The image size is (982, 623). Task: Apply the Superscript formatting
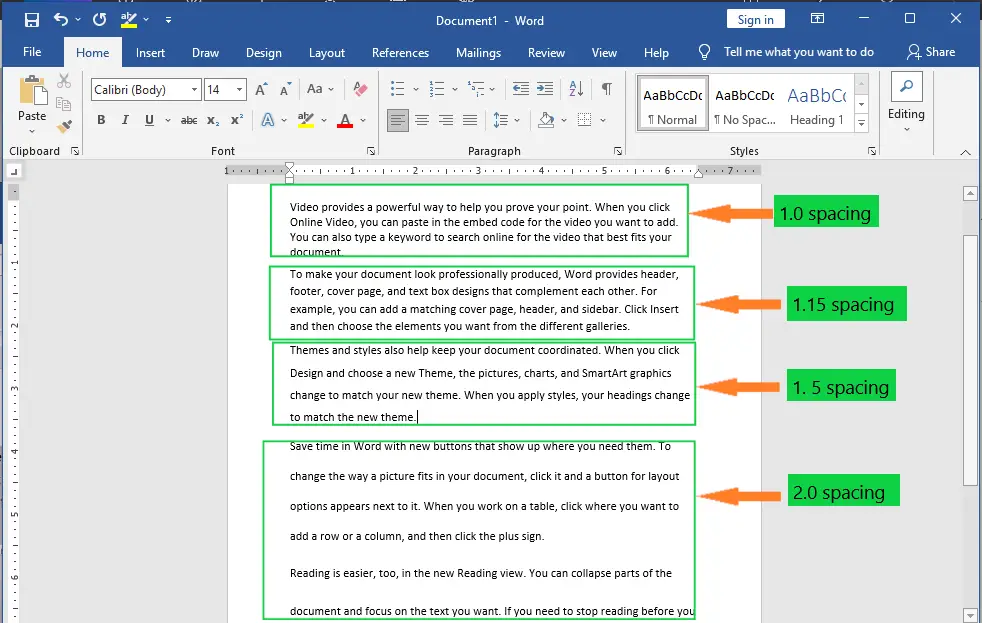tap(237, 120)
